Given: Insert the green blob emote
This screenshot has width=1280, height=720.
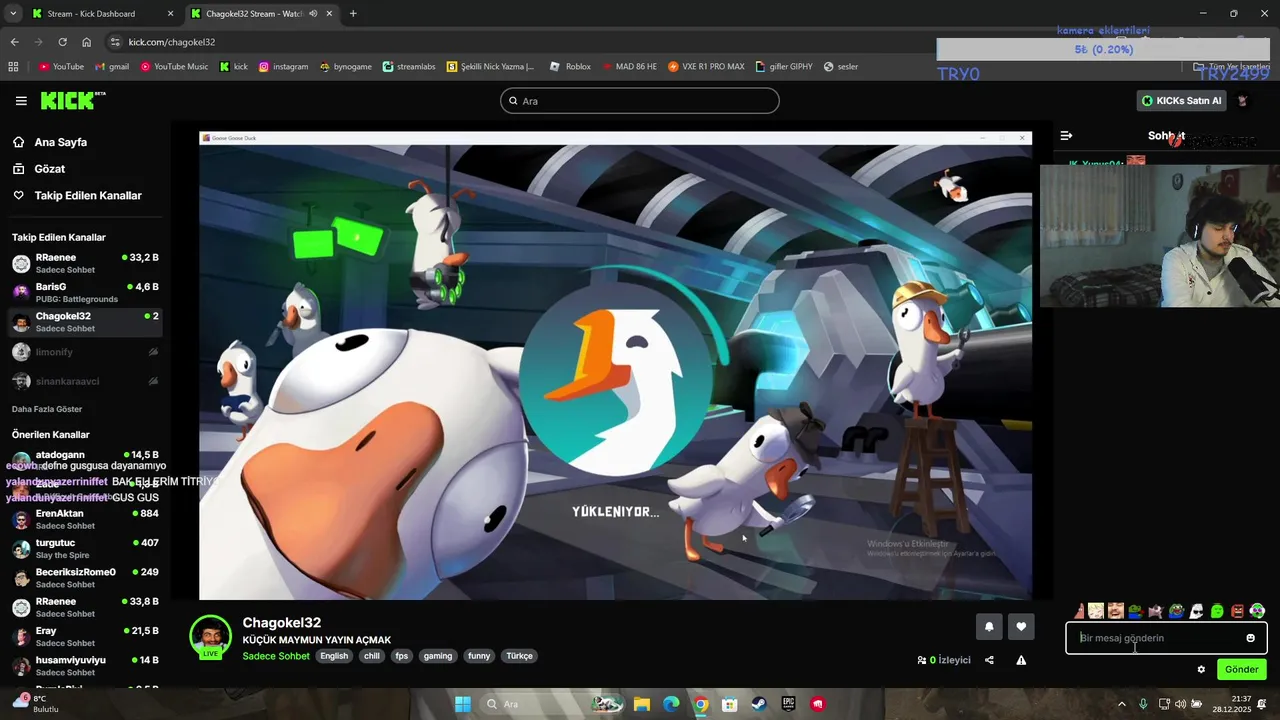Looking at the screenshot, I should tap(1217, 611).
